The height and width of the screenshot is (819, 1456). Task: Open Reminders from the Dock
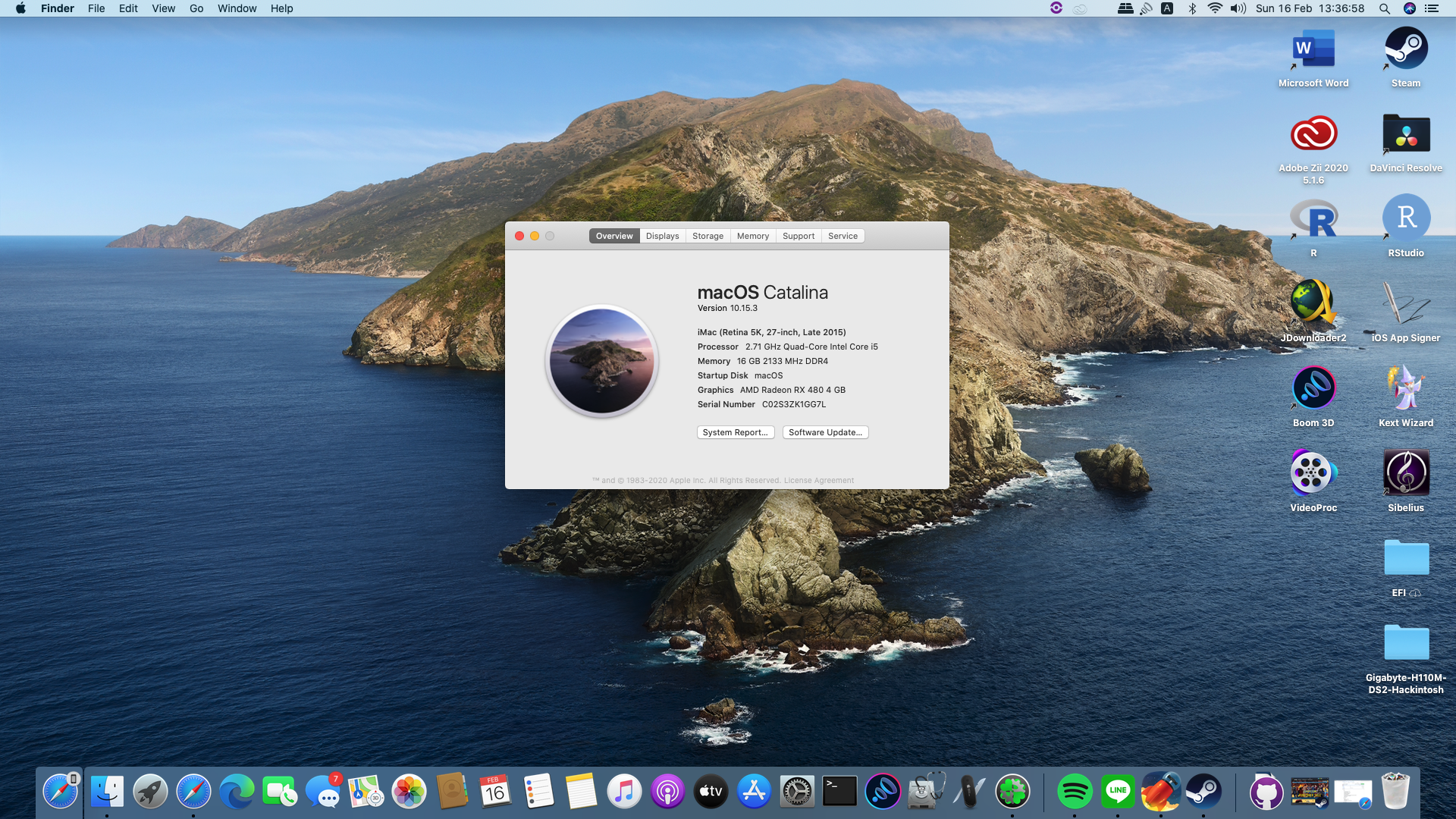coord(538,792)
